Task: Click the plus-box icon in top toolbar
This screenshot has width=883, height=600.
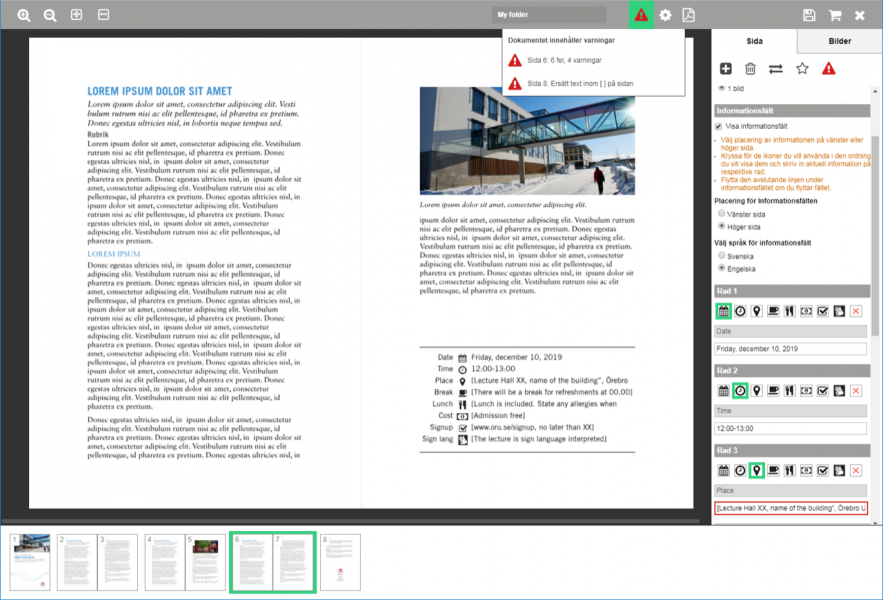Action: click(x=77, y=15)
